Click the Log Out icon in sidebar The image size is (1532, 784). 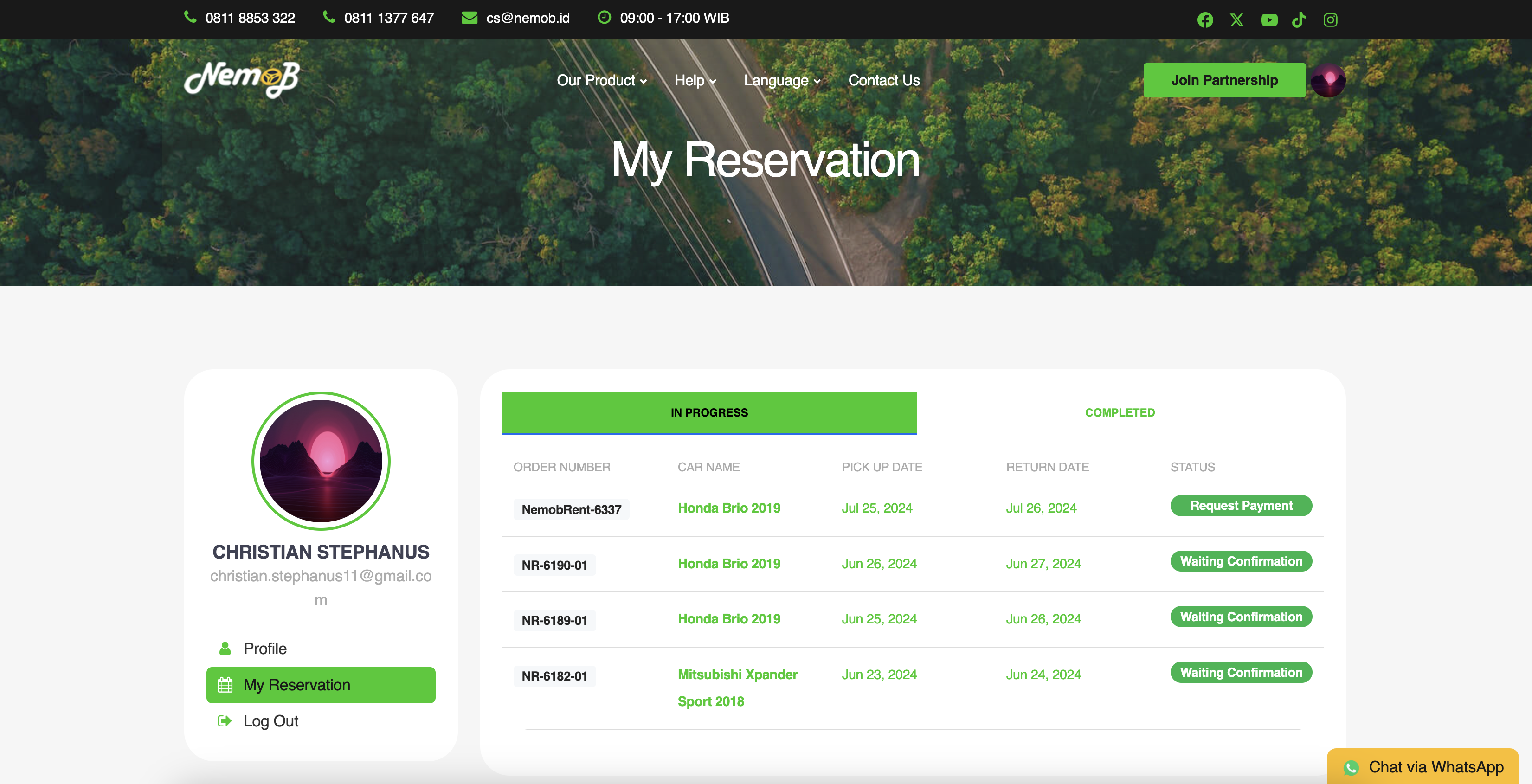(x=224, y=721)
